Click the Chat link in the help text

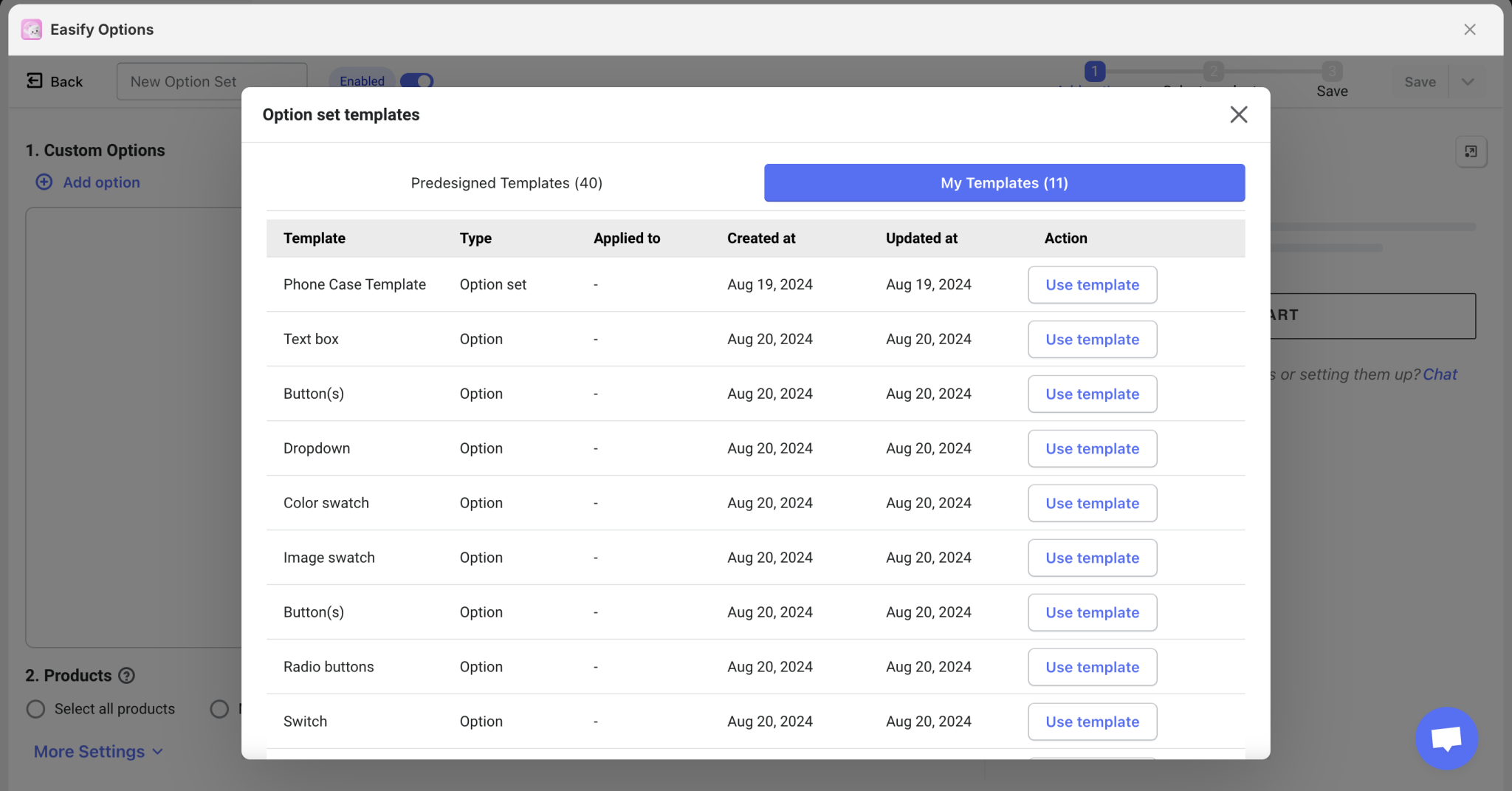[x=1440, y=374]
